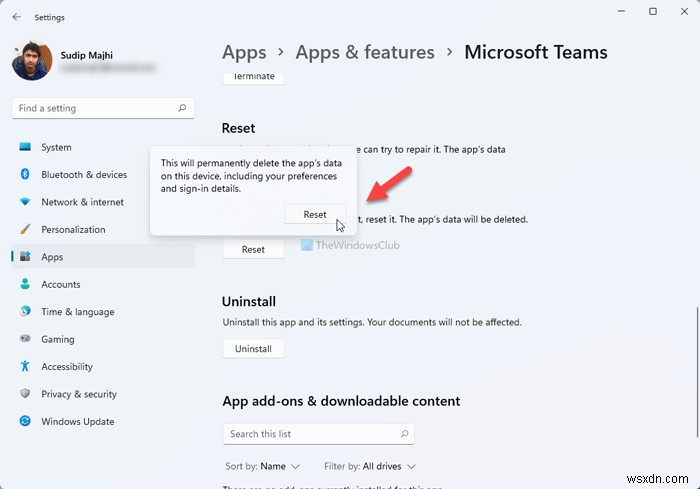Confirm Reset in the warning popup
The image size is (700, 489).
[315, 214]
